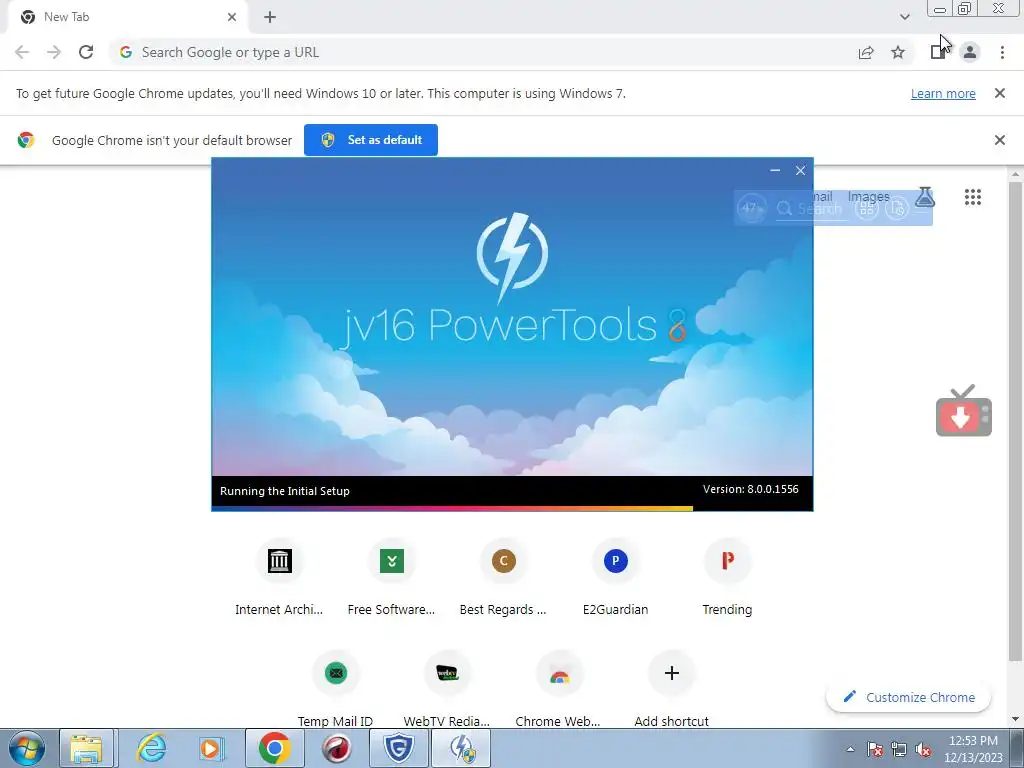Click Customize Chrome button

pos(908,697)
